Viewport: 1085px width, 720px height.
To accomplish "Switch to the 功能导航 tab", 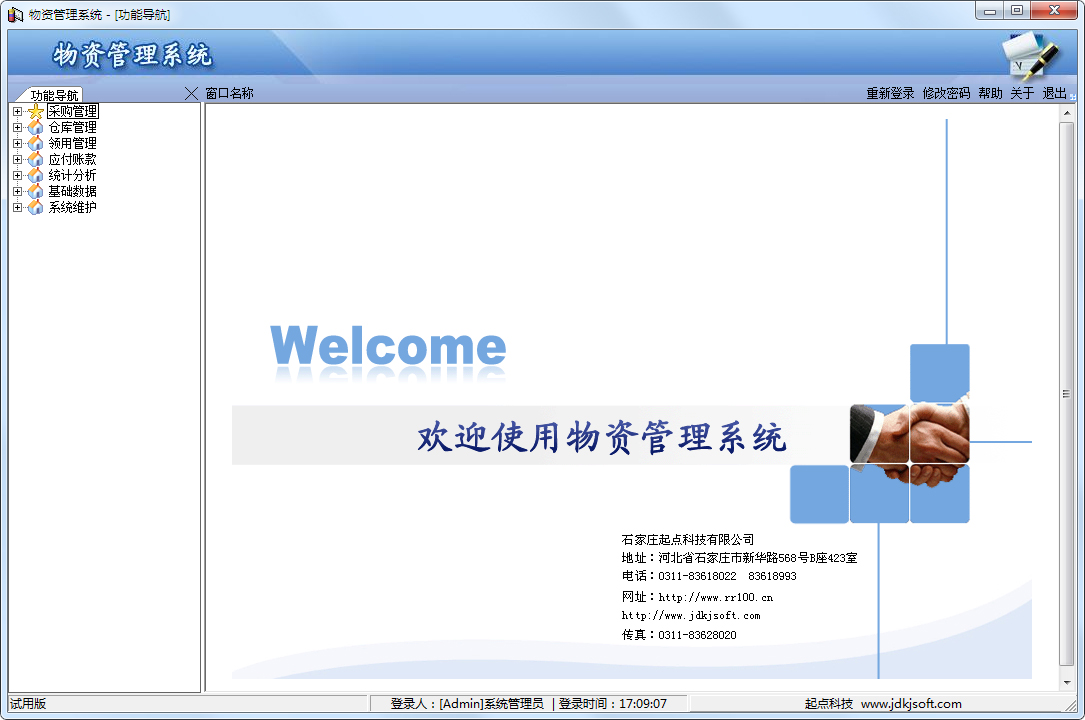I will (54, 95).
